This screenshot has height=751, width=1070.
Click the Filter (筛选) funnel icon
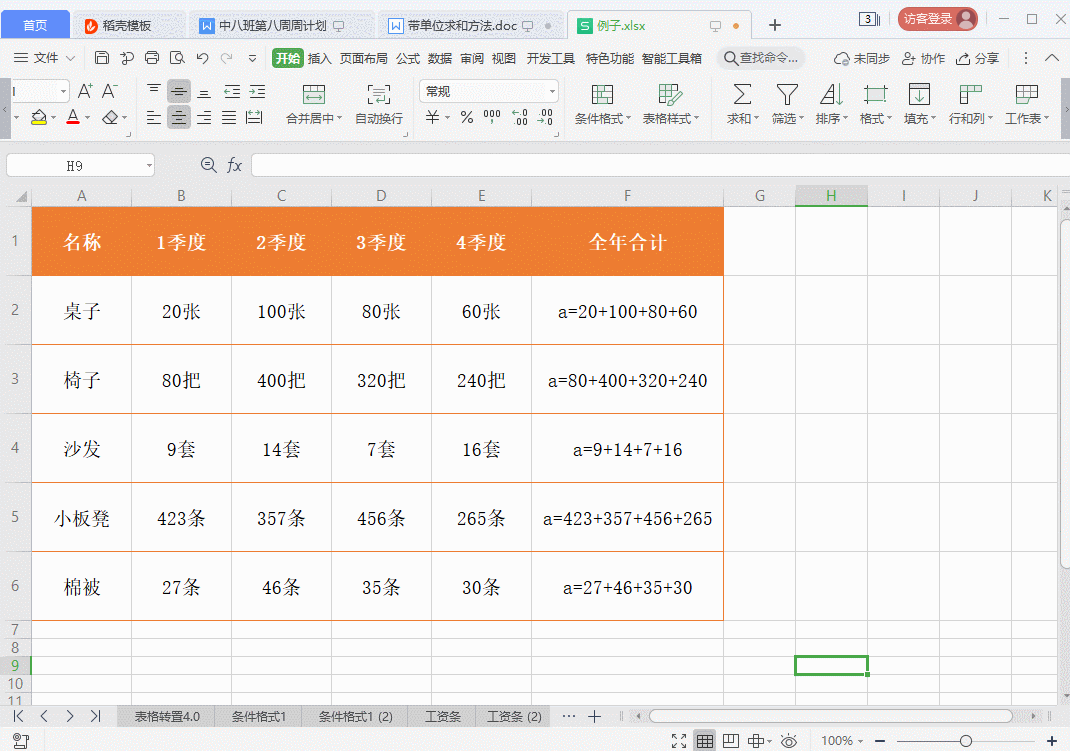pos(787,94)
